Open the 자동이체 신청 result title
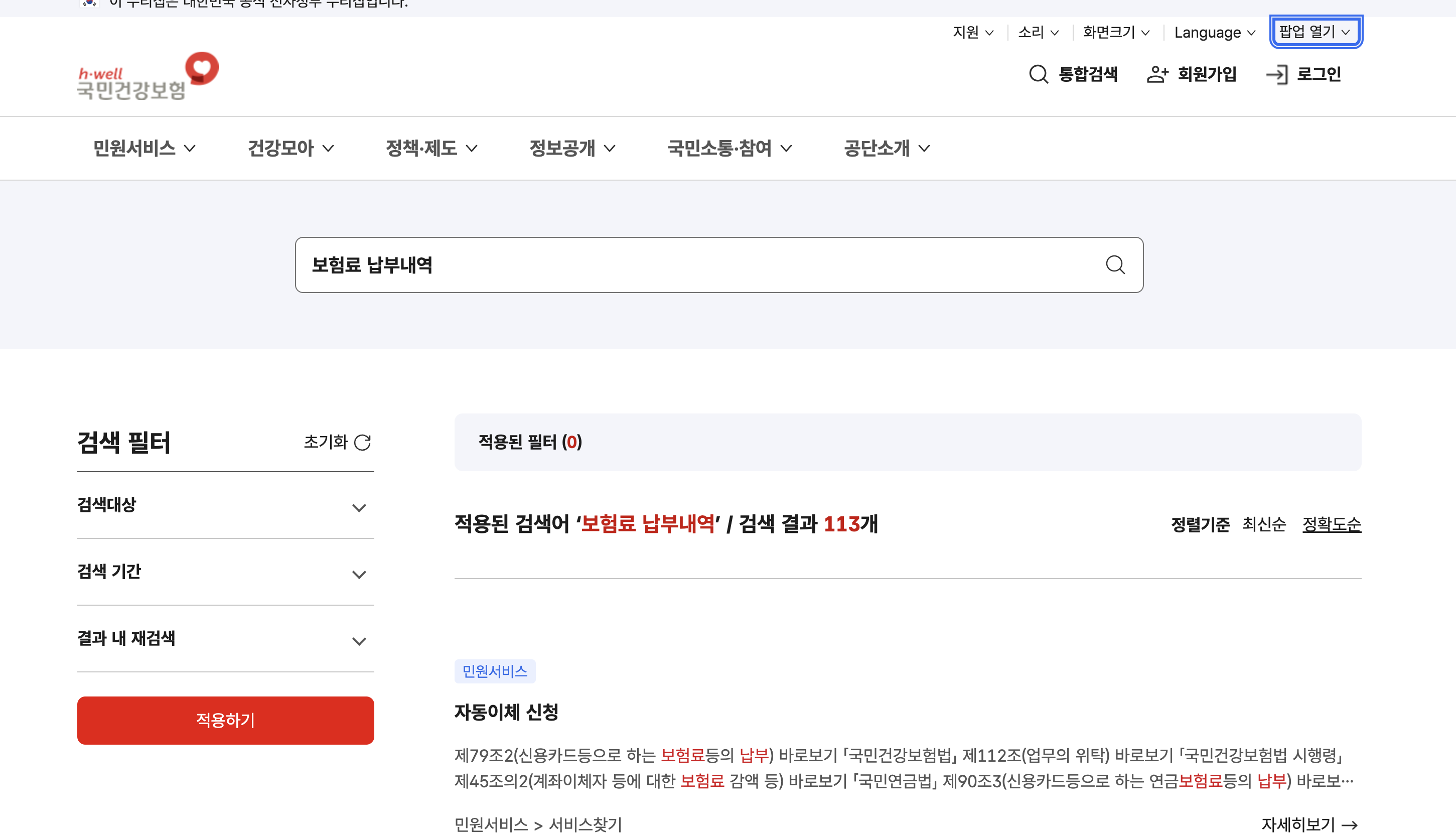 (x=506, y=712)
